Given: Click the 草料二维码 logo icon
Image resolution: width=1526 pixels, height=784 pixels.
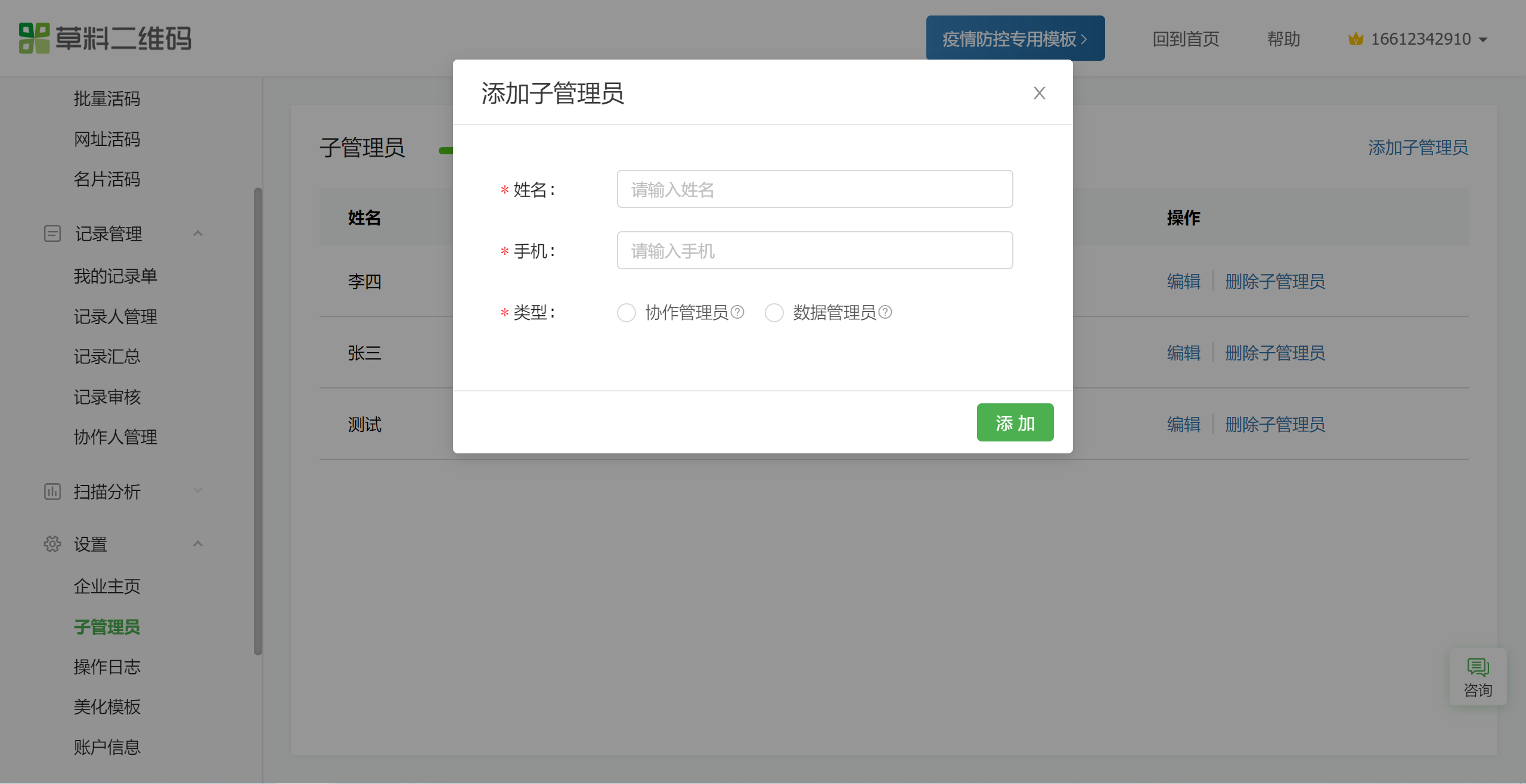Looking at the screenshot, I should click(x=34, y=38).
